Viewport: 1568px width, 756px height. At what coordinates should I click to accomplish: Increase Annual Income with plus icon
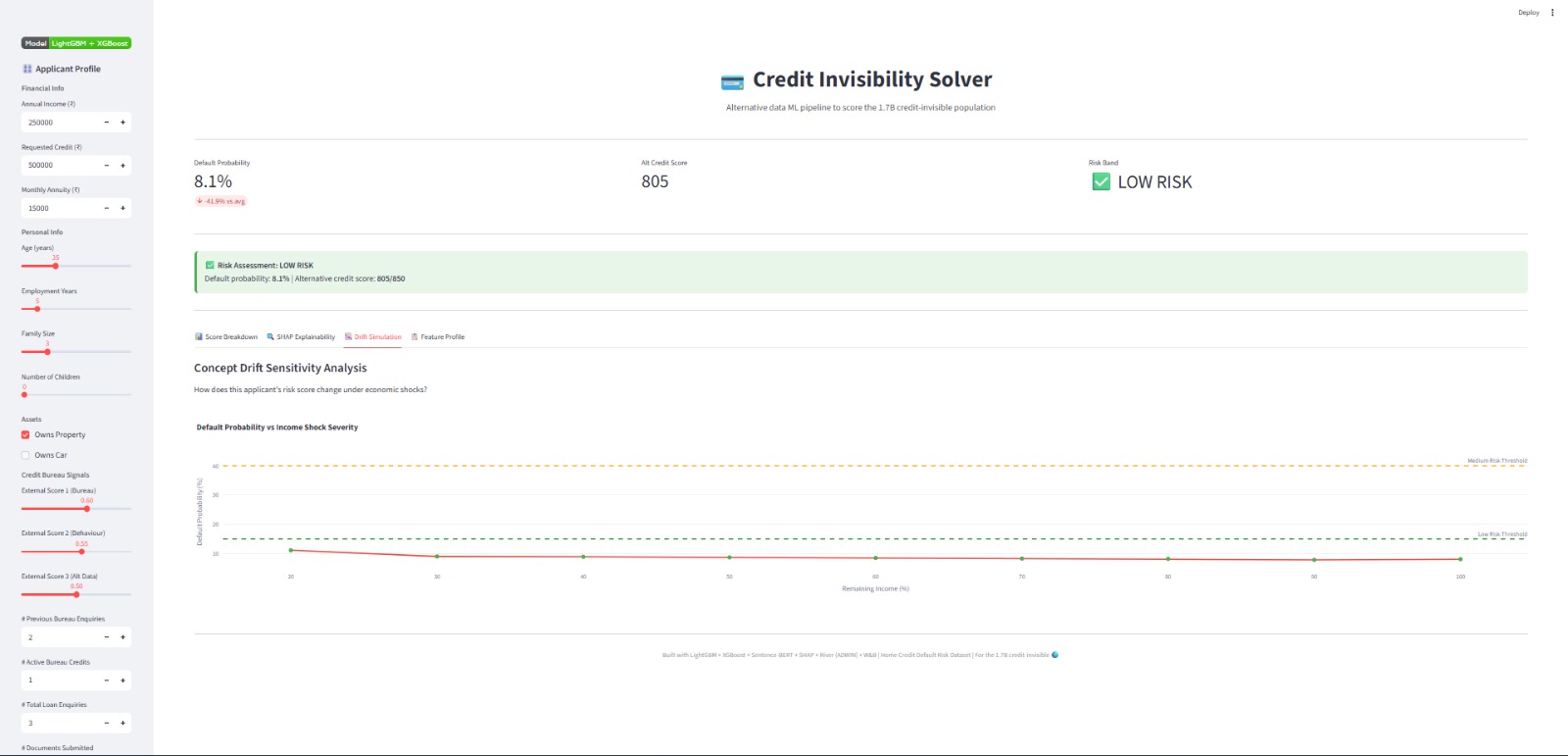coord(122,123)
